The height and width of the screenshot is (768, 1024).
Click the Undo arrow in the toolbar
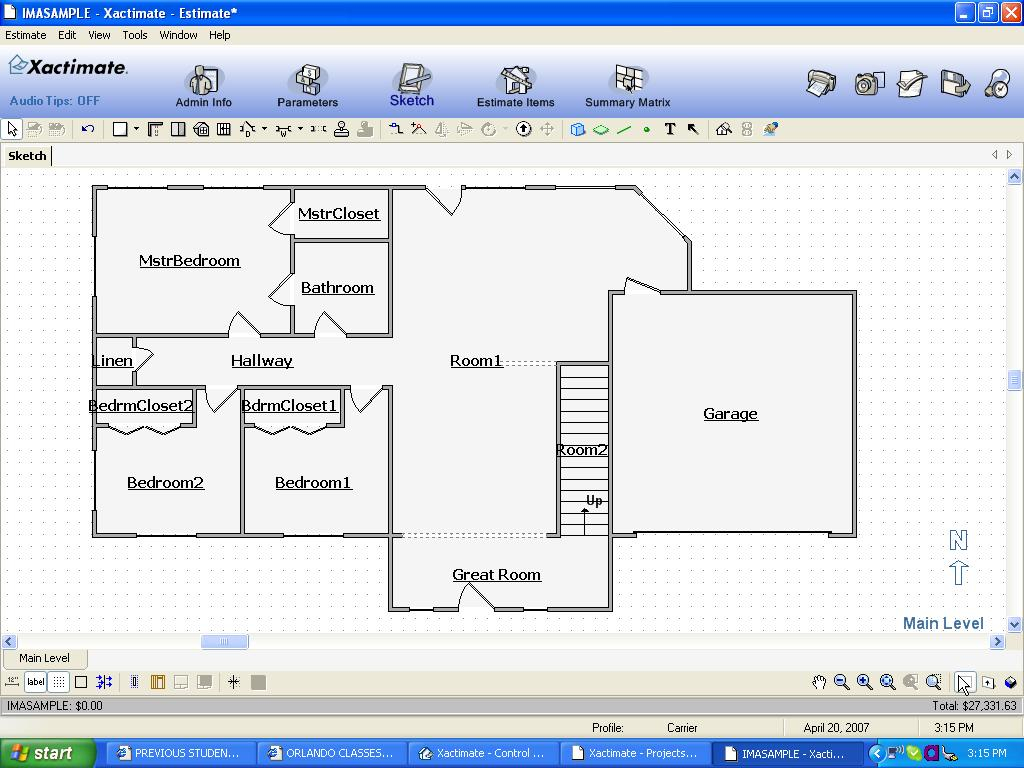(88, 129)
